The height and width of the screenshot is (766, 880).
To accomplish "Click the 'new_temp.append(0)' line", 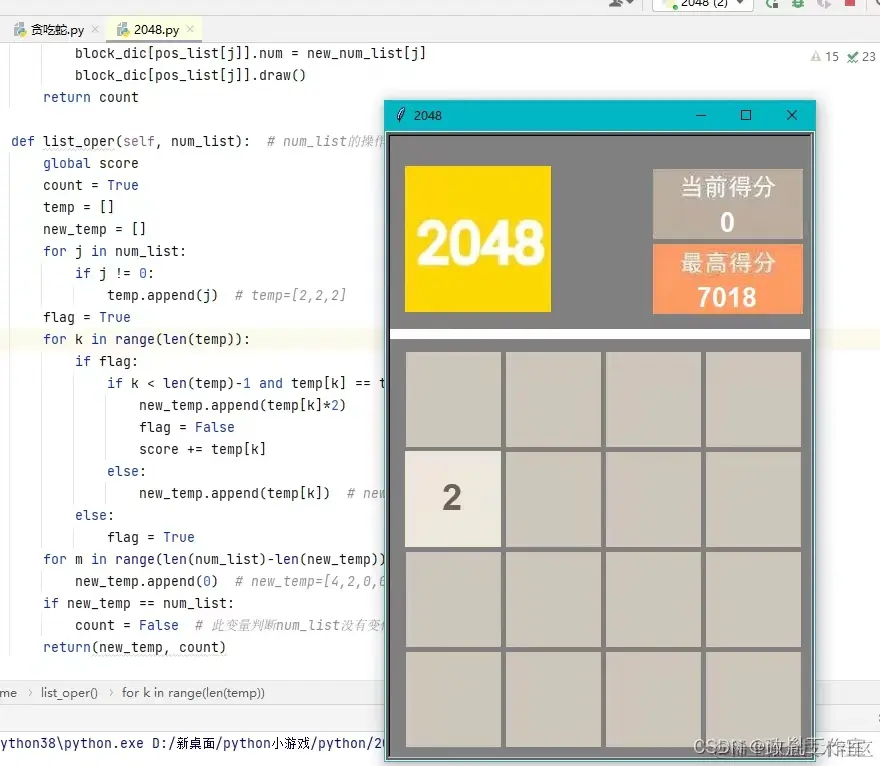I will [x=146, y=581].
